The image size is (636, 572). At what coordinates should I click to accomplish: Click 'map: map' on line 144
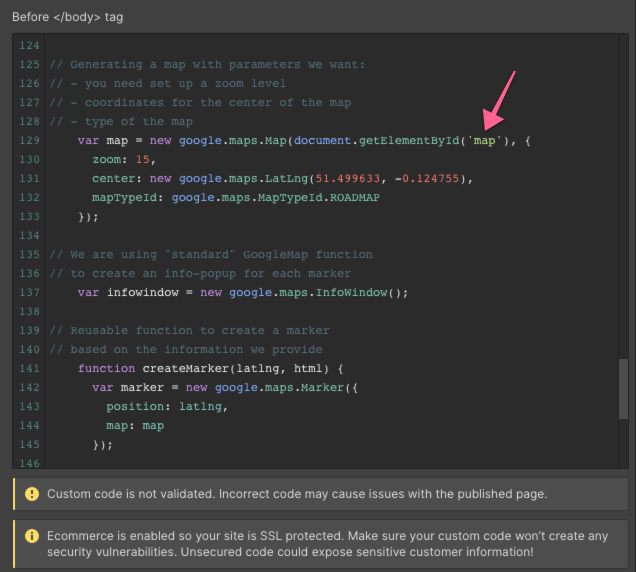[x=135, y=426]
